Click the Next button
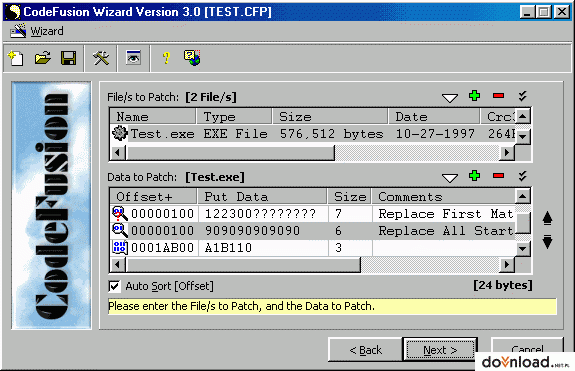Viewport: 575px width, 371px height. [440, 350]
